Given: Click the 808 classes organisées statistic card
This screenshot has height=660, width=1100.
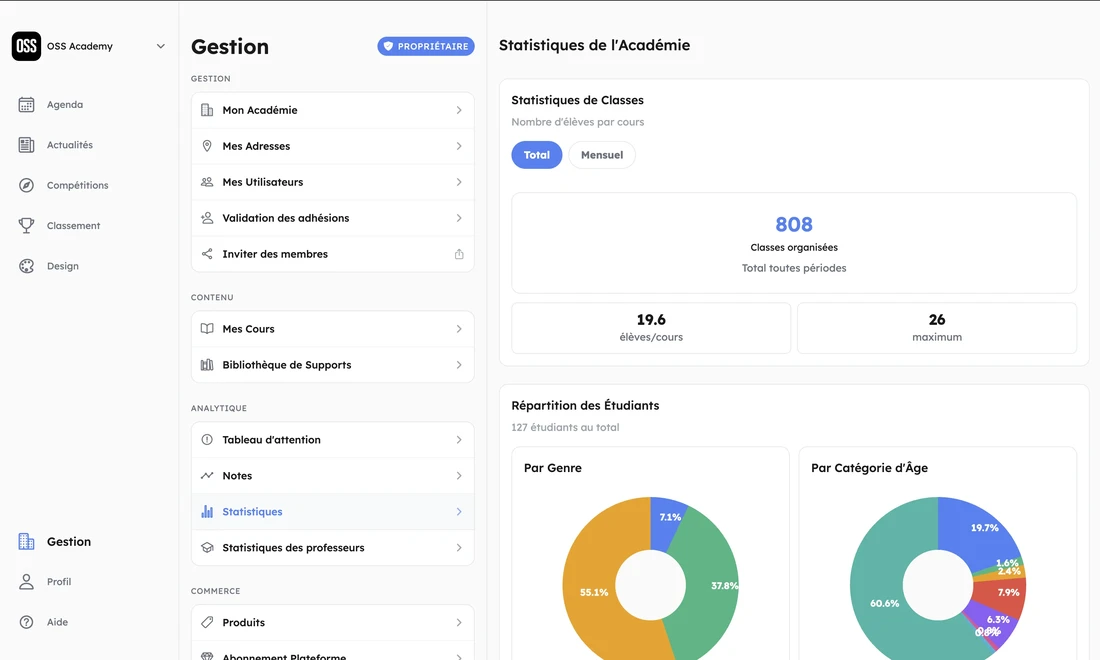Looking at the screenshot, I should coord(794,242).
